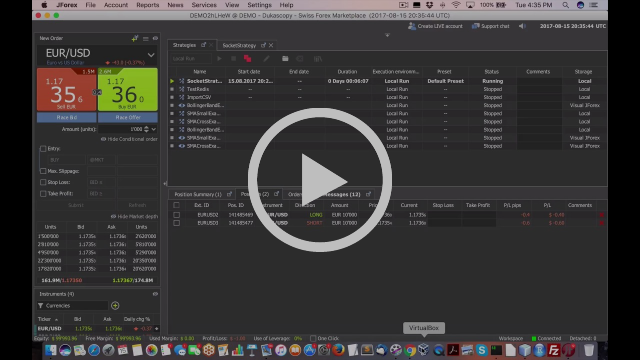Click the Amount units stepper arrows
The width and height of the screenshot is (640, 360).
(147, 129)
